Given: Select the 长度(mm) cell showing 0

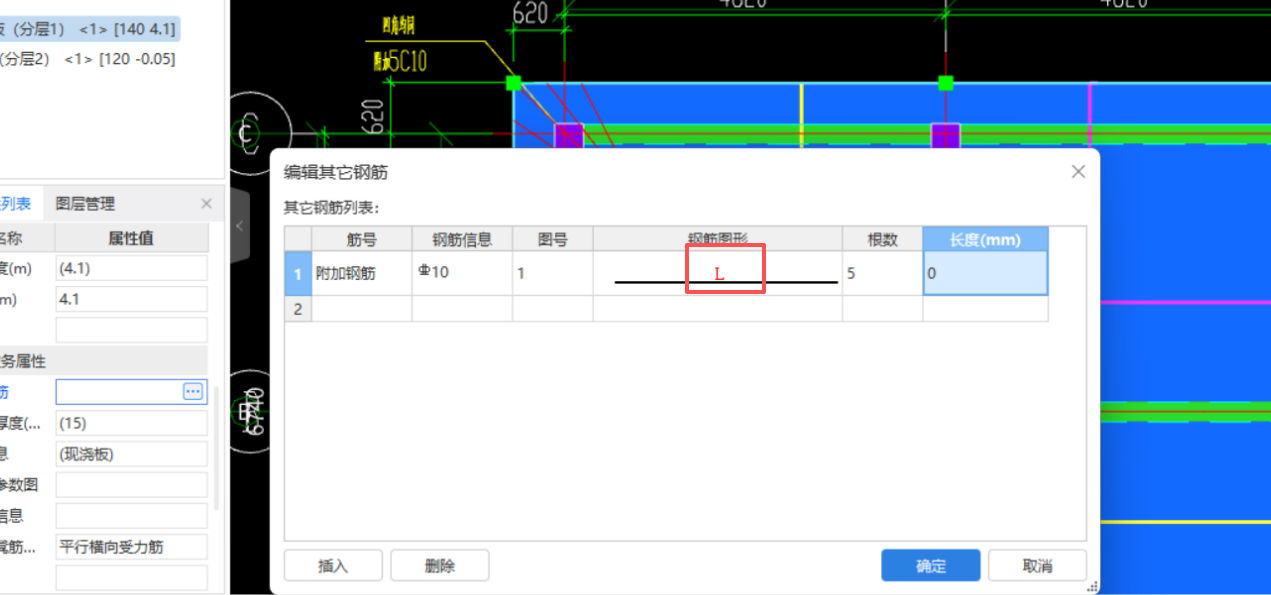Looking at the screenshot, I should click(985, 273).
